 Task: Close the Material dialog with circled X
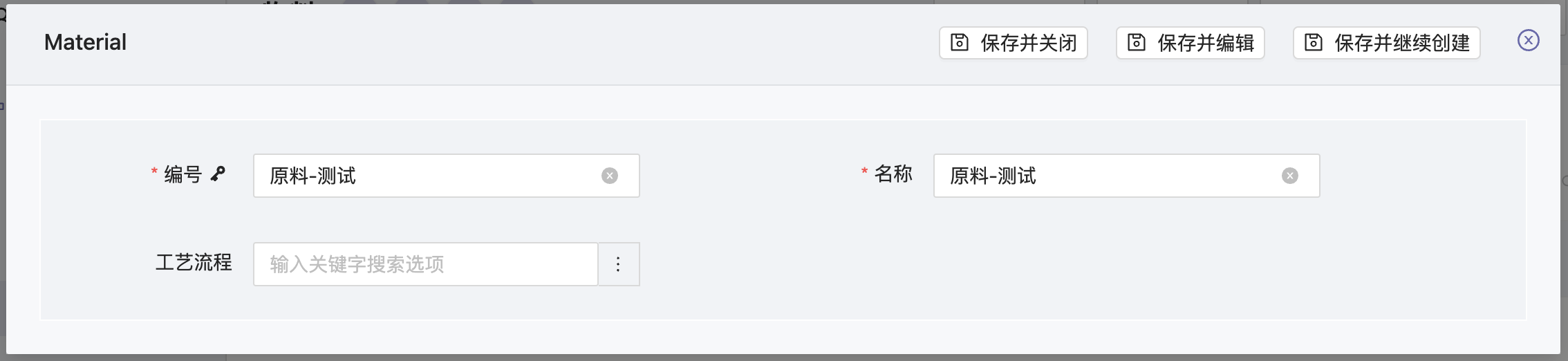pos(1529,41)
